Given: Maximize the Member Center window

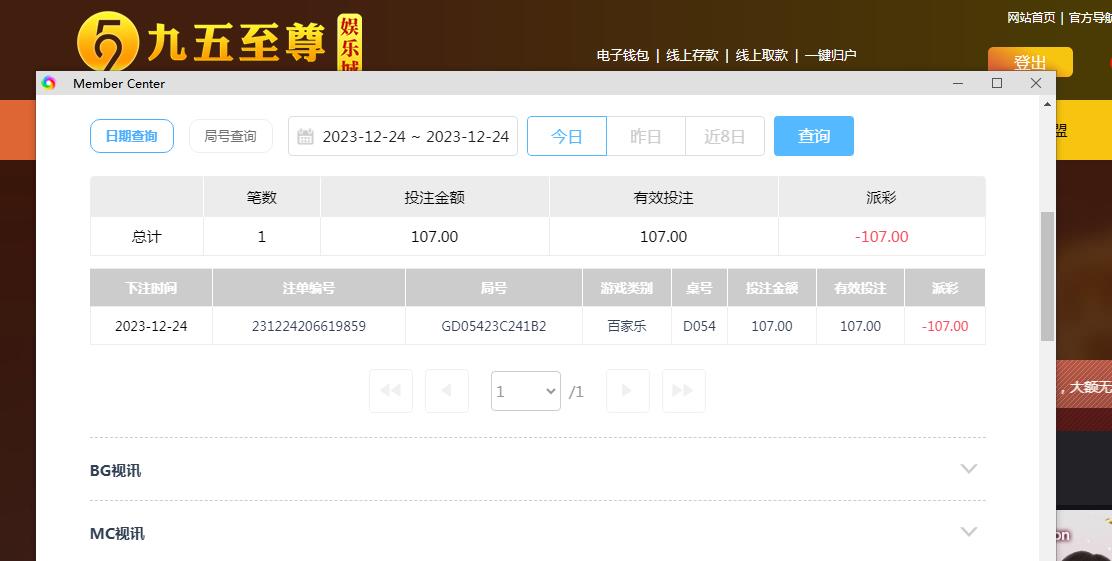Looking at the screenshot, I should click(x=997, y=83).
